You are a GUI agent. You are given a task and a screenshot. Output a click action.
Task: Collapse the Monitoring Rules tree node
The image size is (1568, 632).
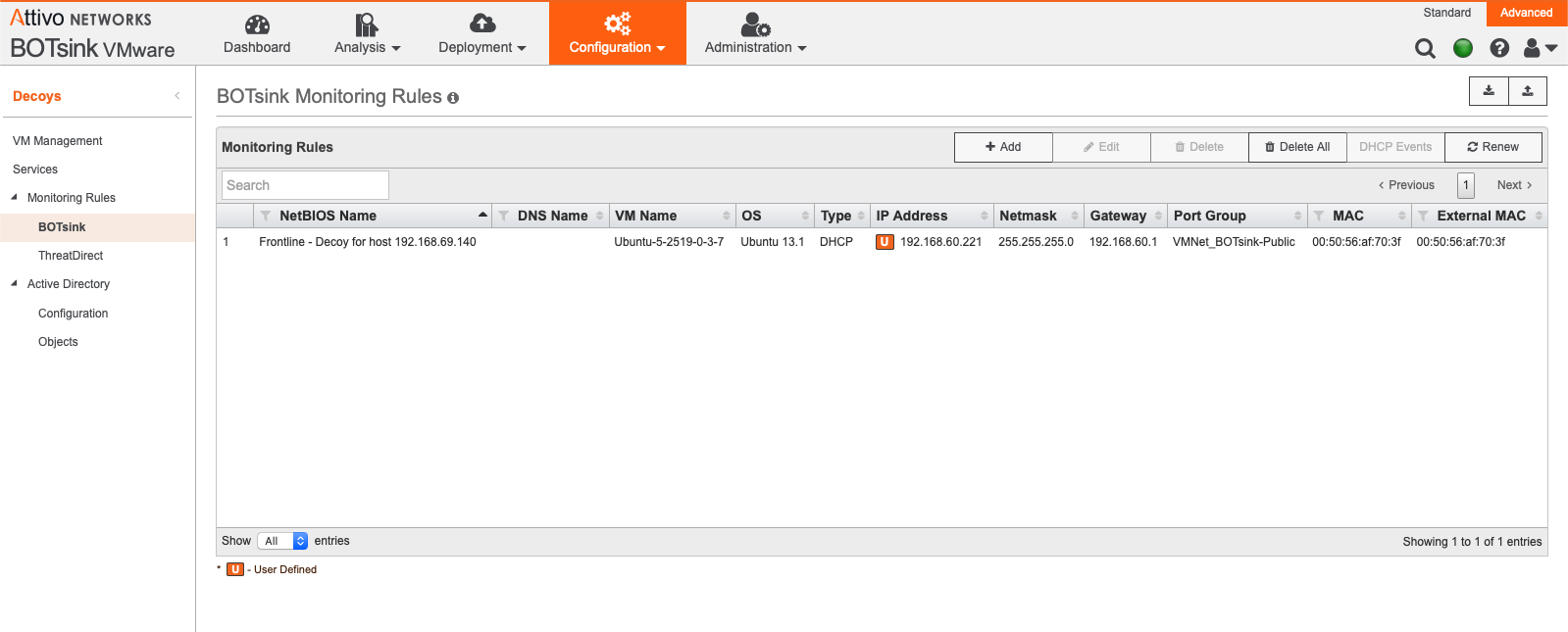point(14,197)
